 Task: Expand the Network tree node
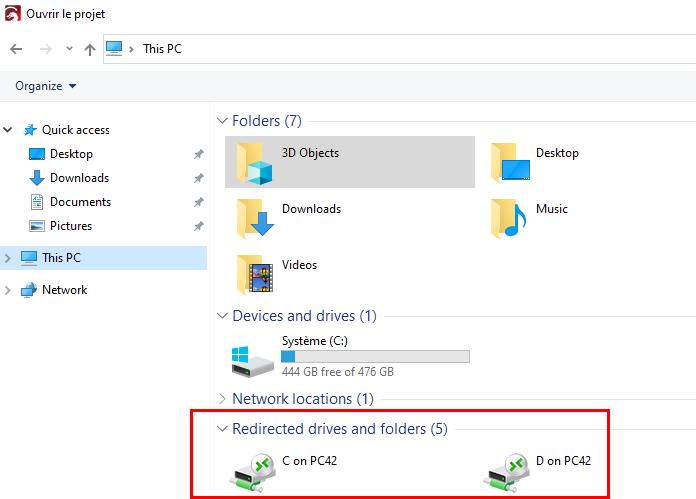8,290
